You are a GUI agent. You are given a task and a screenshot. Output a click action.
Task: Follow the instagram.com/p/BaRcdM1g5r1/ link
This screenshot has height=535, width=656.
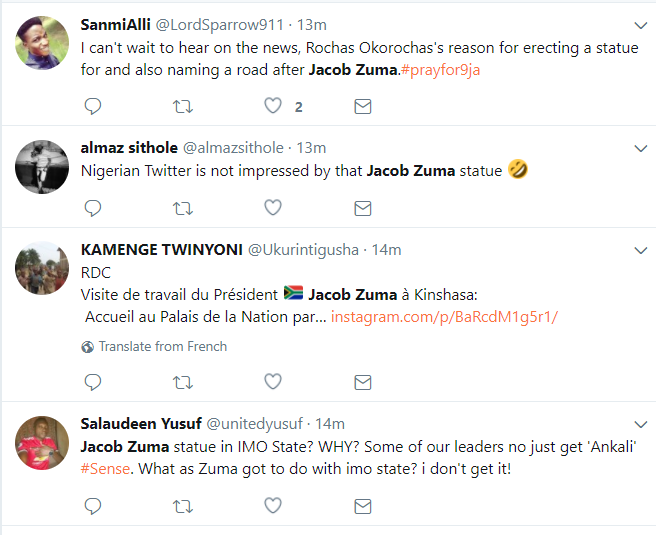(444, 317)
